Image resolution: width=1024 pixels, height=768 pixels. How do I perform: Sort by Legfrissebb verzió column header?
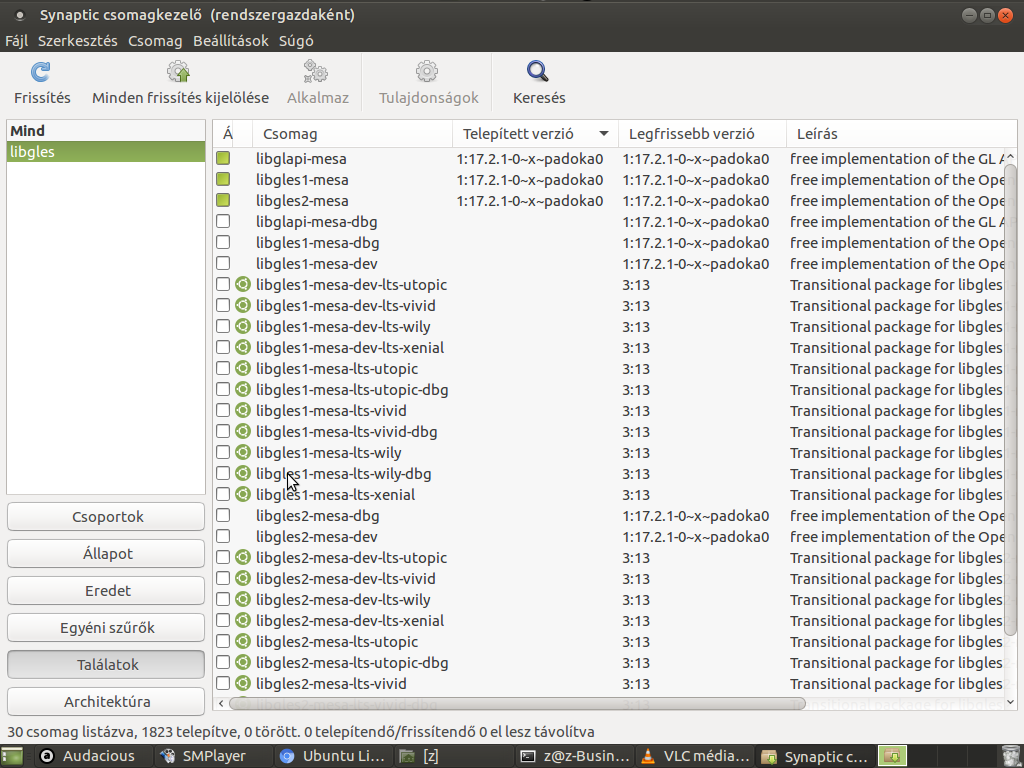702,134
